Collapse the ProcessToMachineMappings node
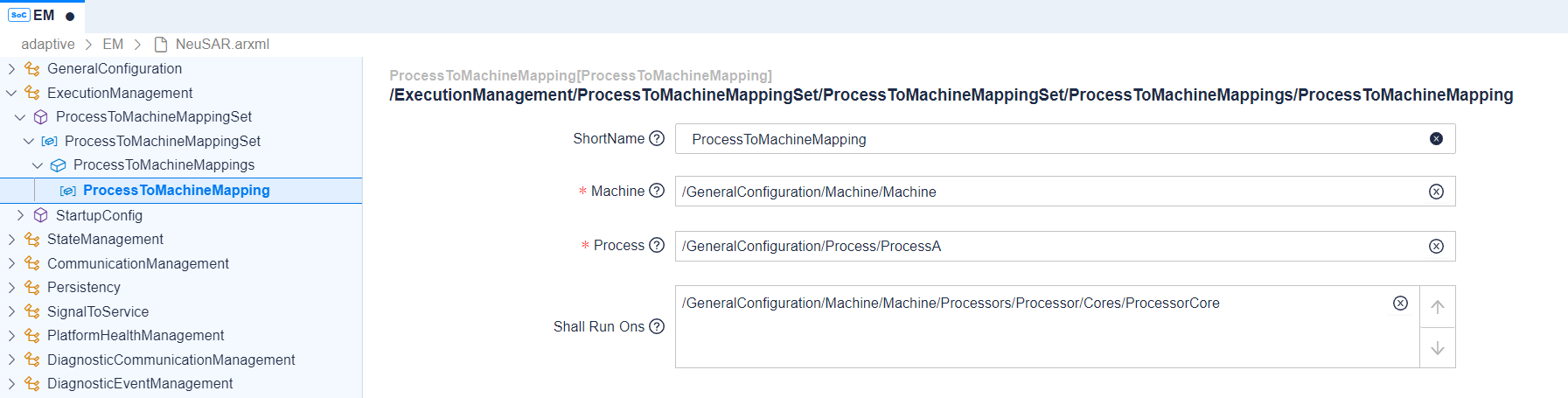Viewport: 1568px width, 398px height. click(x=38, y=165)
